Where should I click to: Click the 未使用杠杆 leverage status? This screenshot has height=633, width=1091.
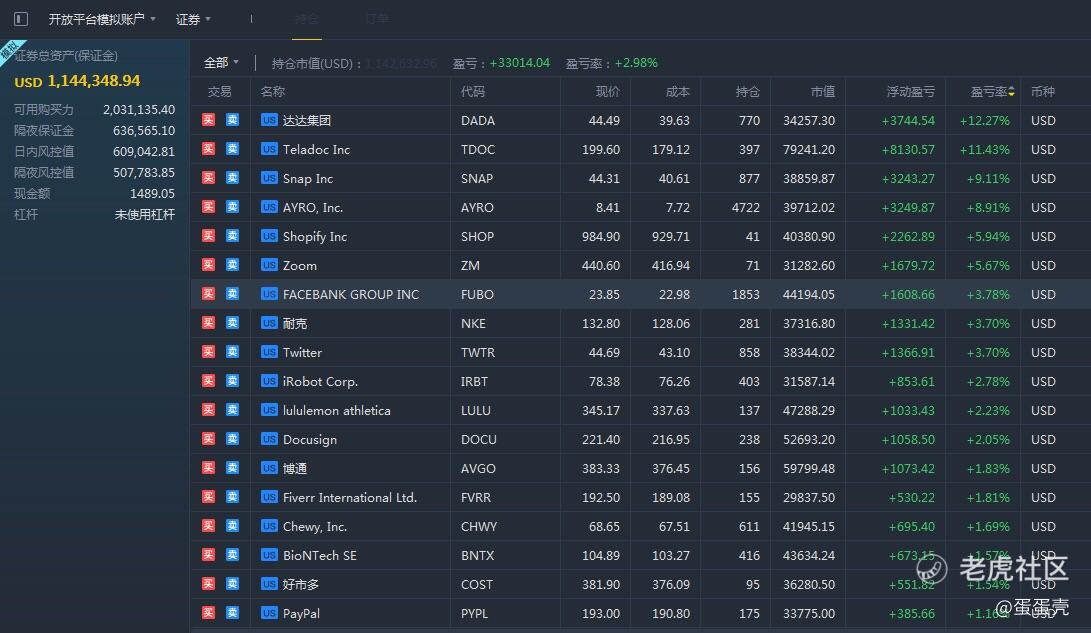145,214
